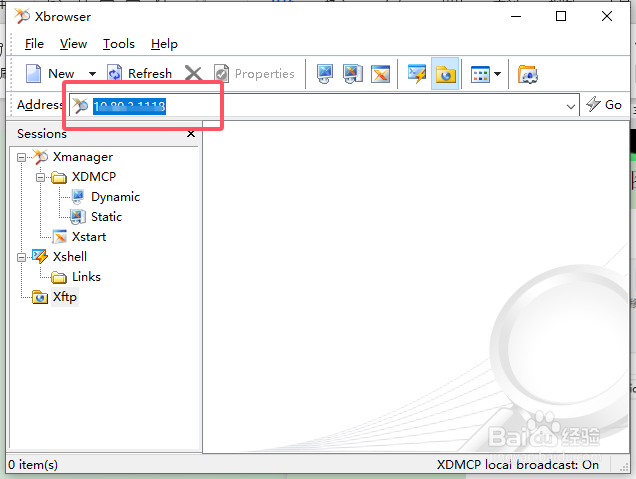Click the Xmanager icon in the tree
Screen dimensions: 636x479
coord(40,157)
